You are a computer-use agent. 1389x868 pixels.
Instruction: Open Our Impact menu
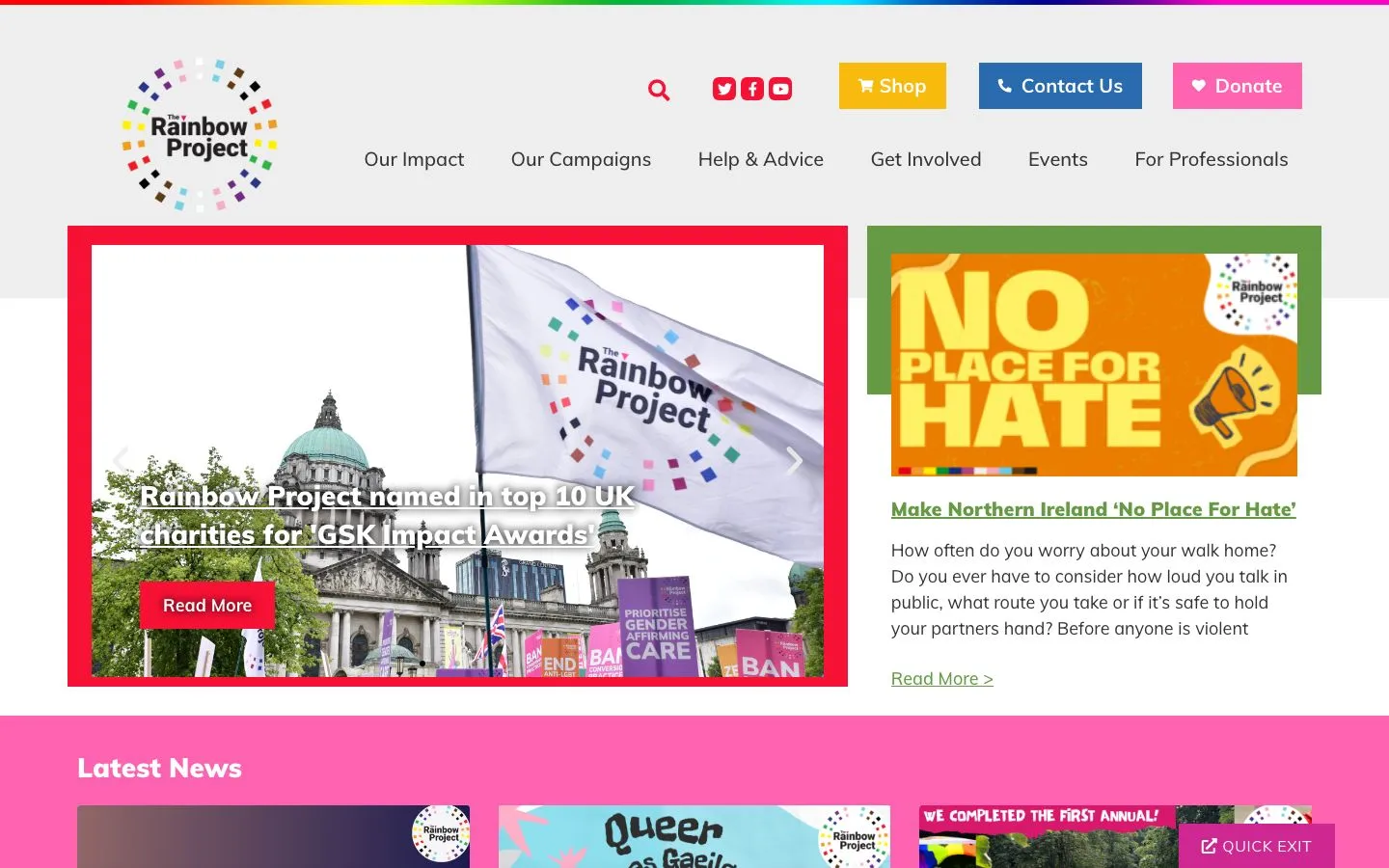(x=414, y=159)
